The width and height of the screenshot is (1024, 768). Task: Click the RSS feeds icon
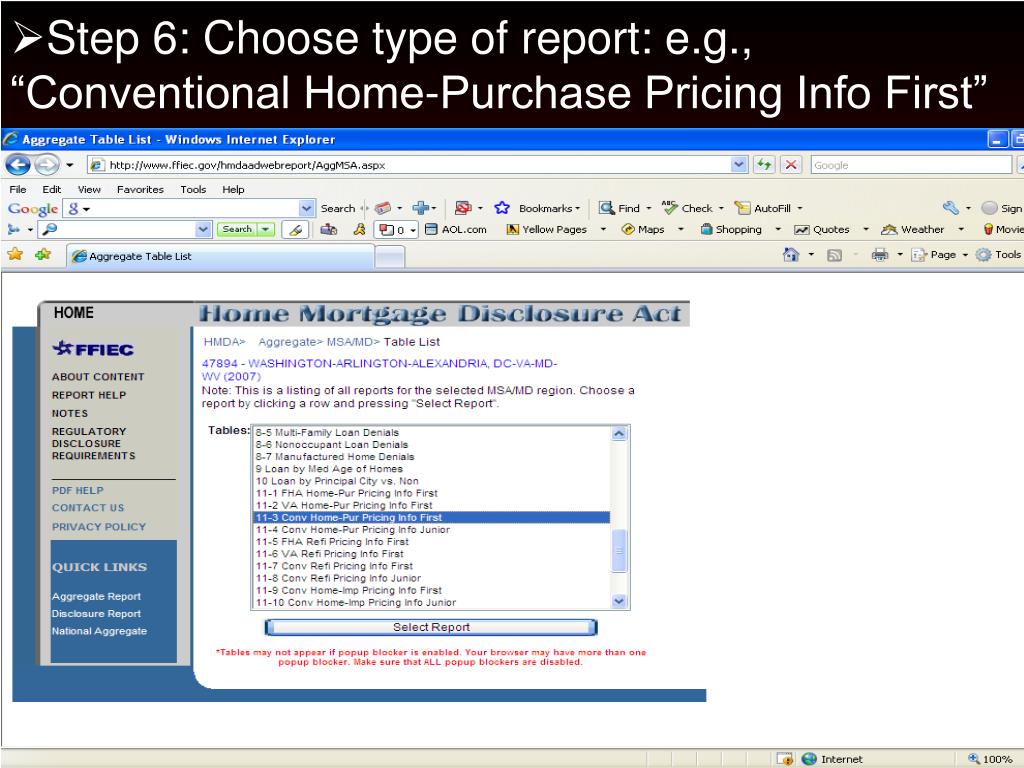[834, 255]
